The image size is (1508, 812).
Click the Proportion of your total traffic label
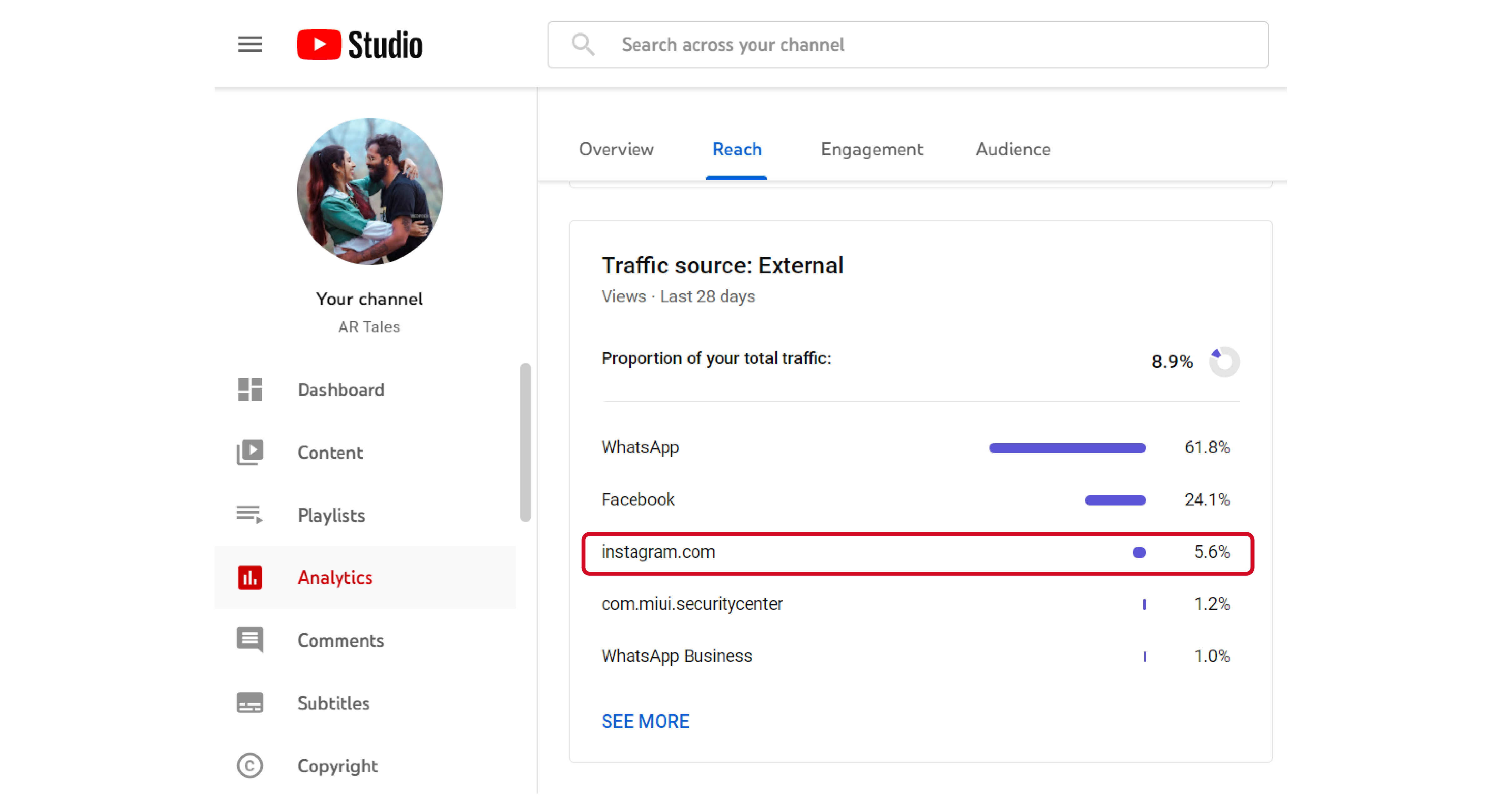(x=716, y=358)
